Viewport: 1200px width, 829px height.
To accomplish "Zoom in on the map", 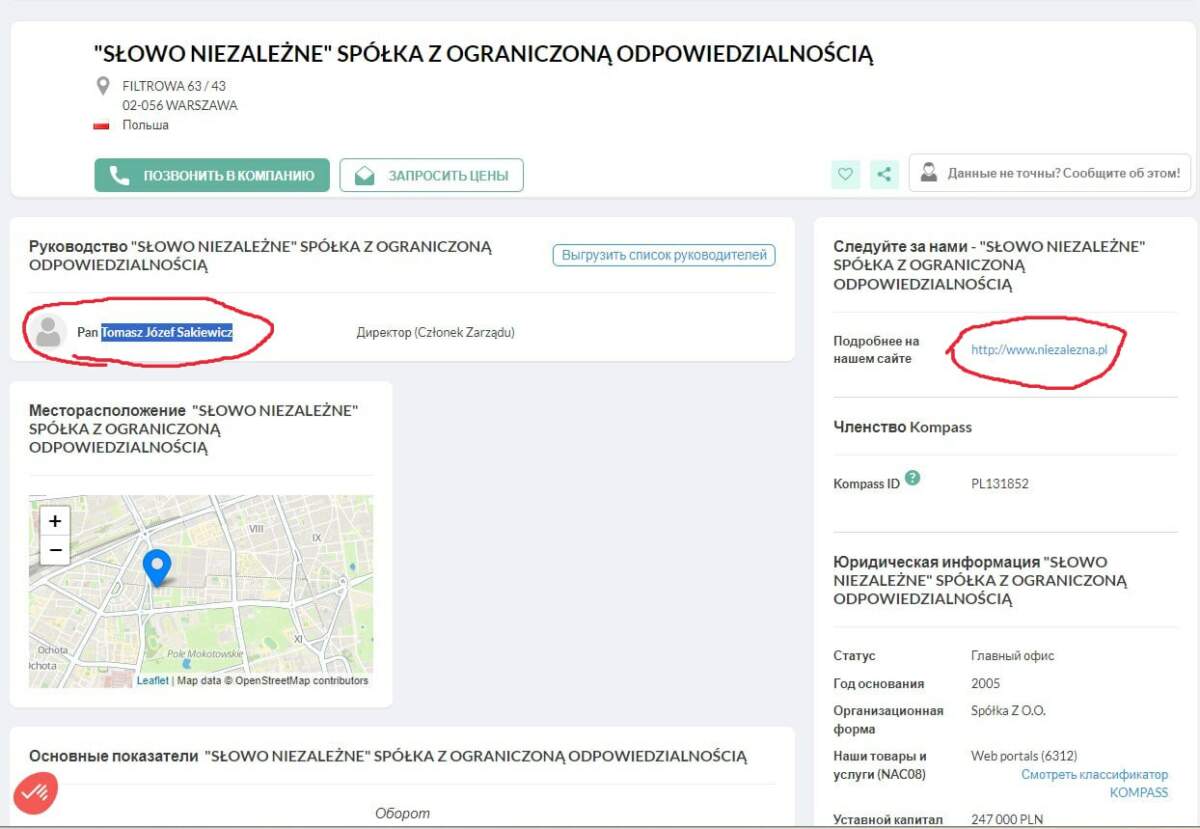I will pos(55,521).
